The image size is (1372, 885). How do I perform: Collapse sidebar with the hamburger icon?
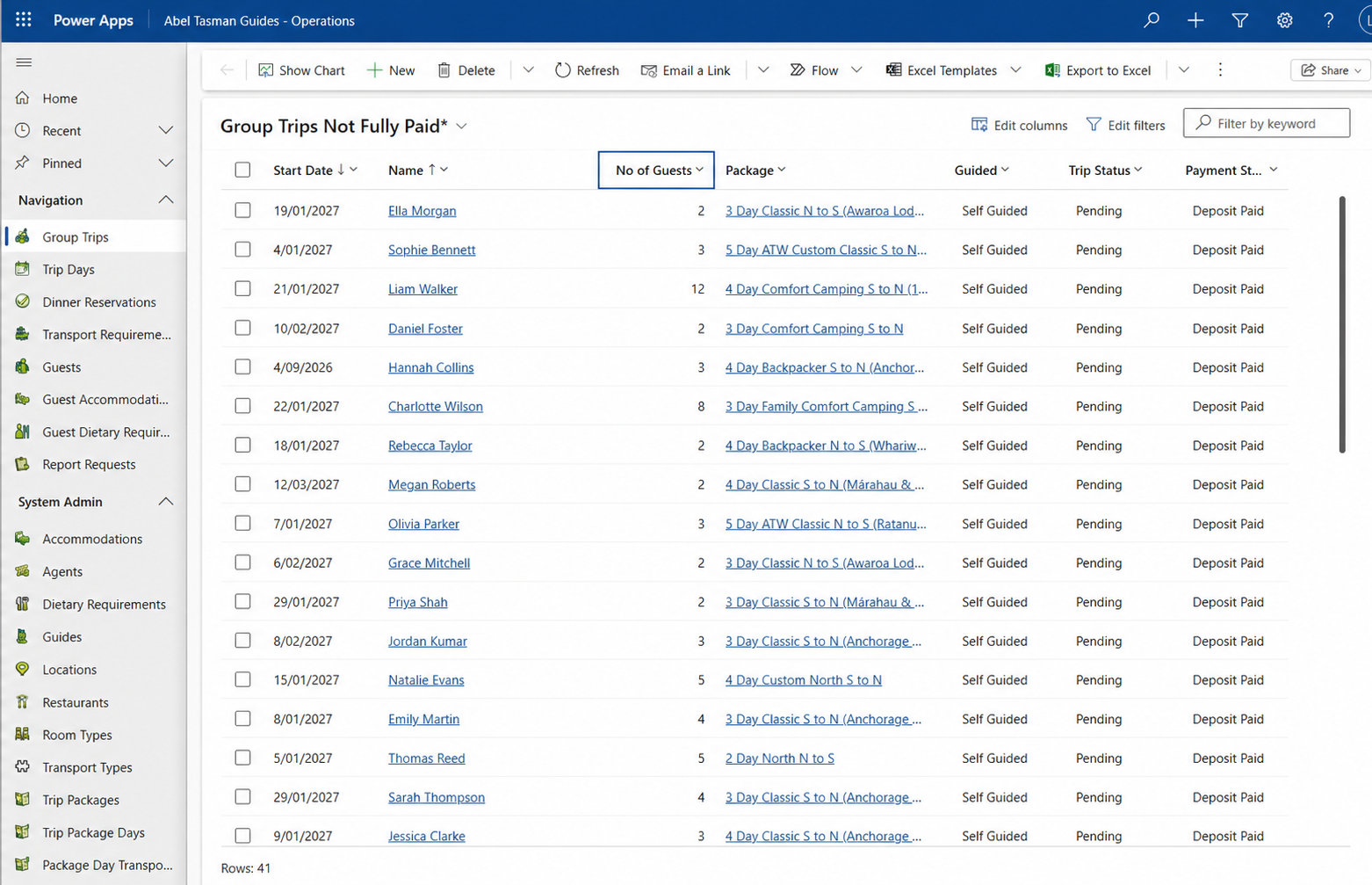[24, 62]
